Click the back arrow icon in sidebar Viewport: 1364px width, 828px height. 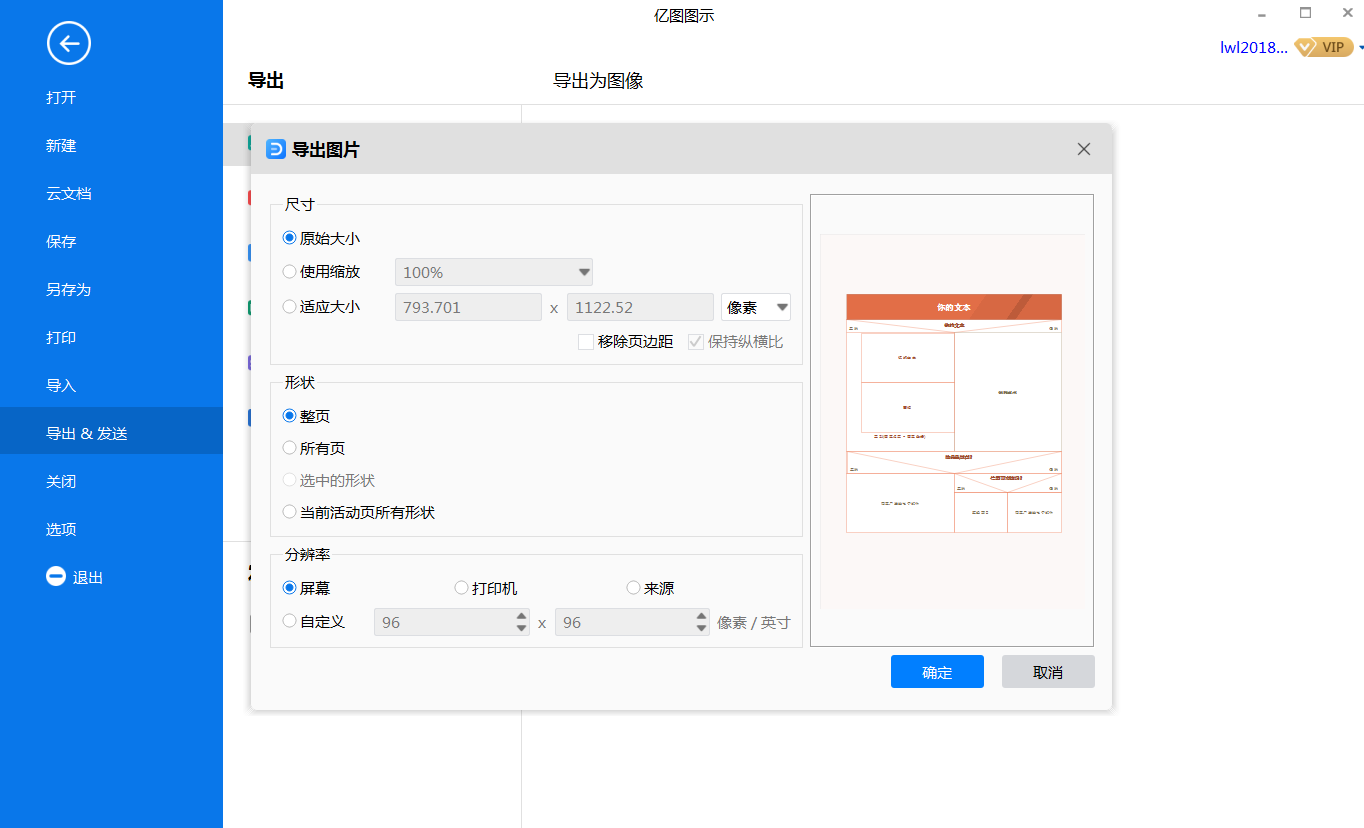[69, 42]
